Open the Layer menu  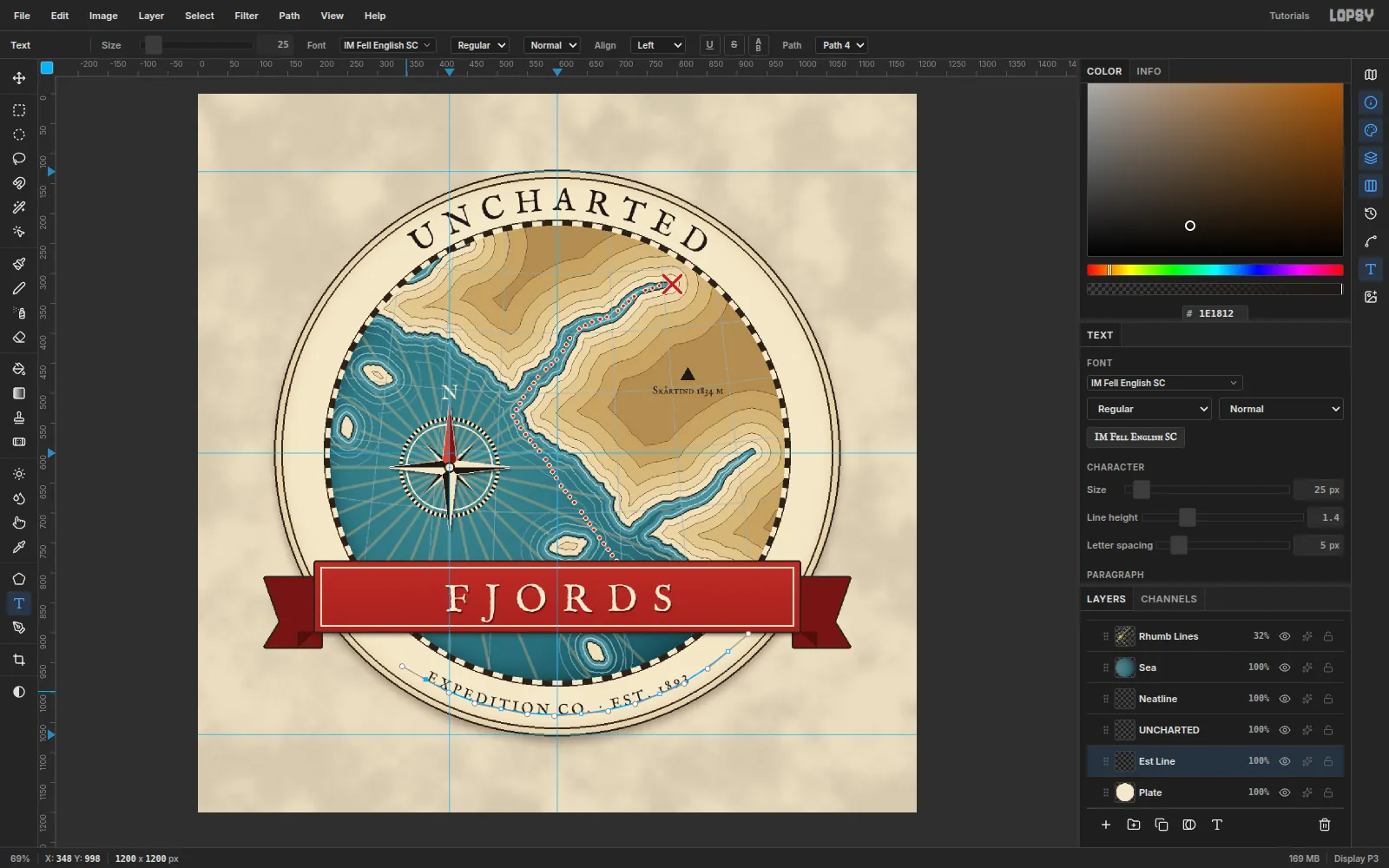151,16
